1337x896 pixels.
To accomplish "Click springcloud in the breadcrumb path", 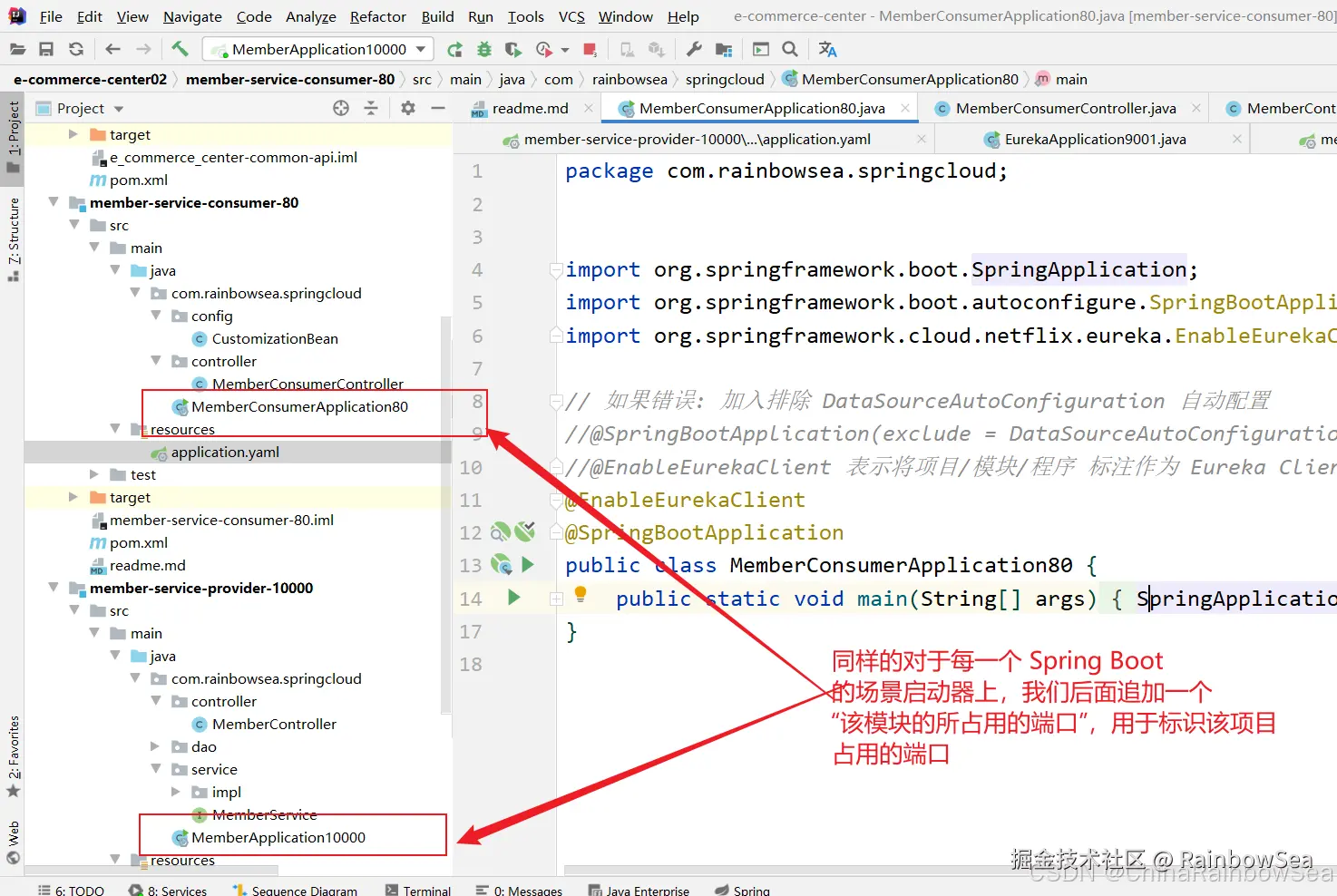I will tap(725, 79).
